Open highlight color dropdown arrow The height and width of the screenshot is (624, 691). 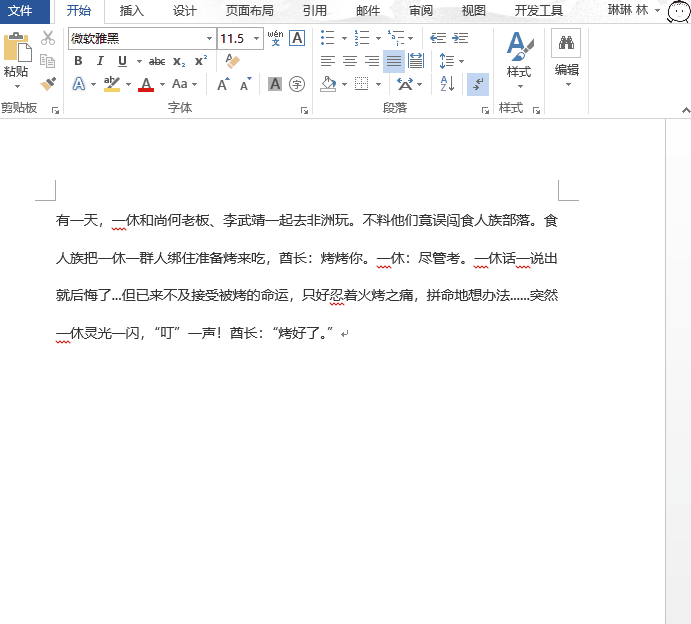[x=128, y=84]
